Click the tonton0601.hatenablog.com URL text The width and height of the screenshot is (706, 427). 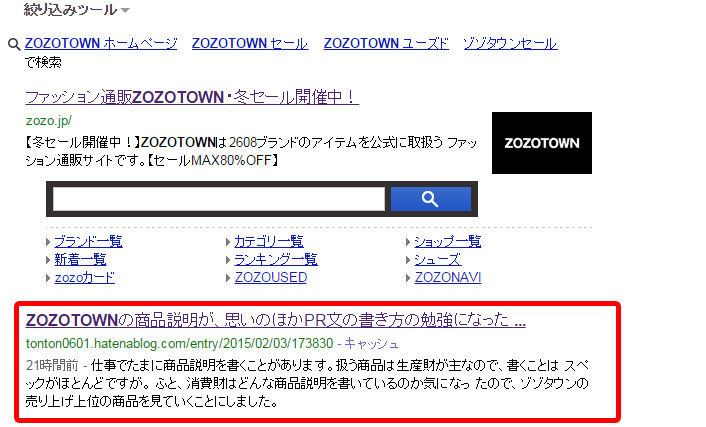click(179, 344)
